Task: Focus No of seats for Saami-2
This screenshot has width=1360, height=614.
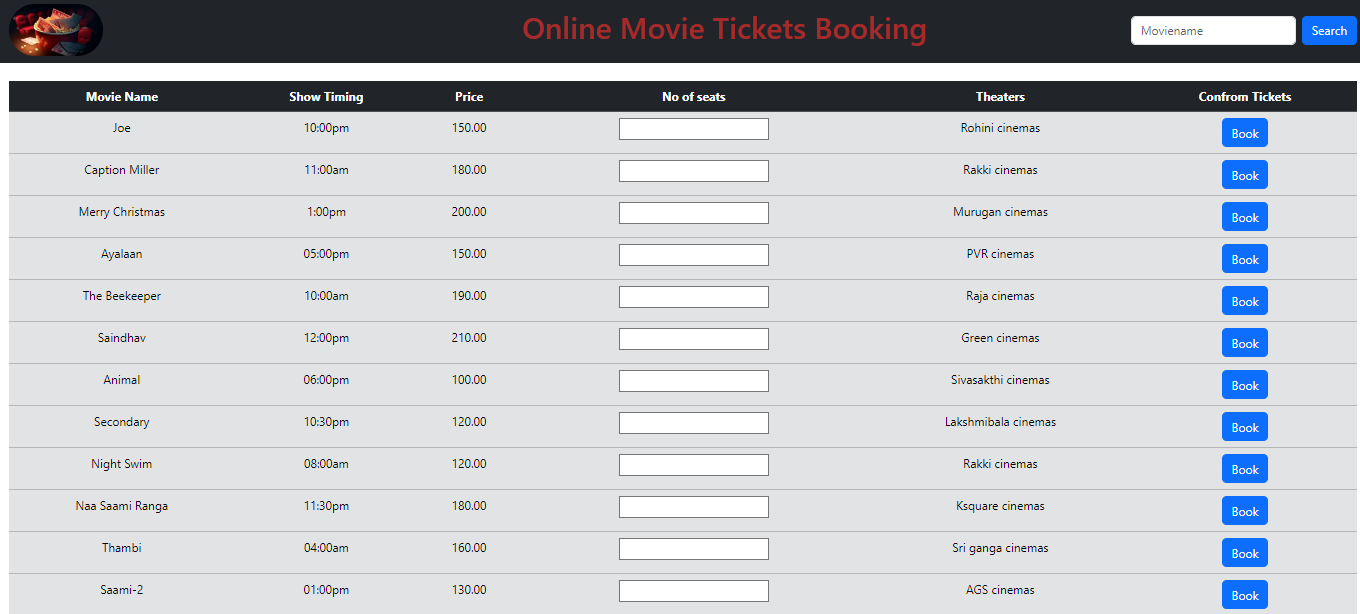Action: [693, 591]
